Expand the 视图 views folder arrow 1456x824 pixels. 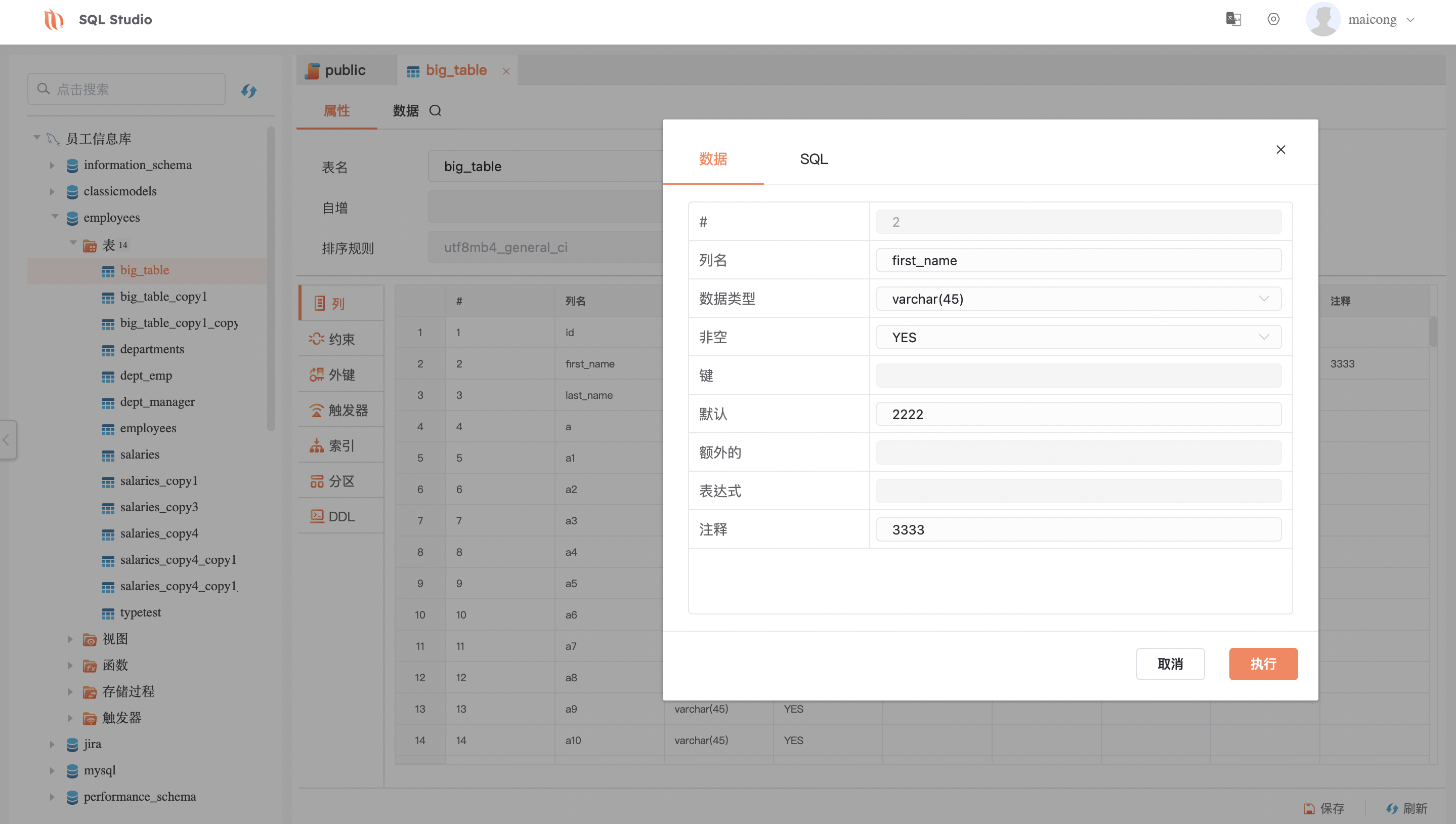tap(70, 639)
